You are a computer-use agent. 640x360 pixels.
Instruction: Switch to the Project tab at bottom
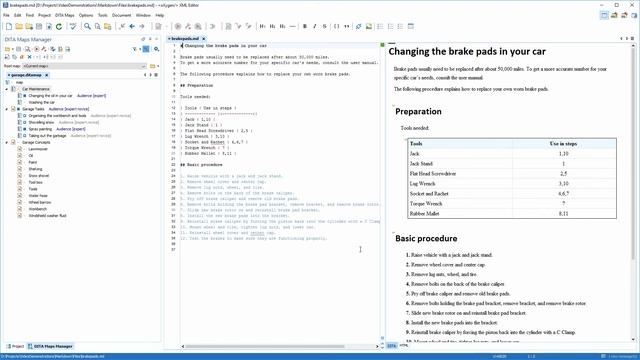(x=15, y=347)
